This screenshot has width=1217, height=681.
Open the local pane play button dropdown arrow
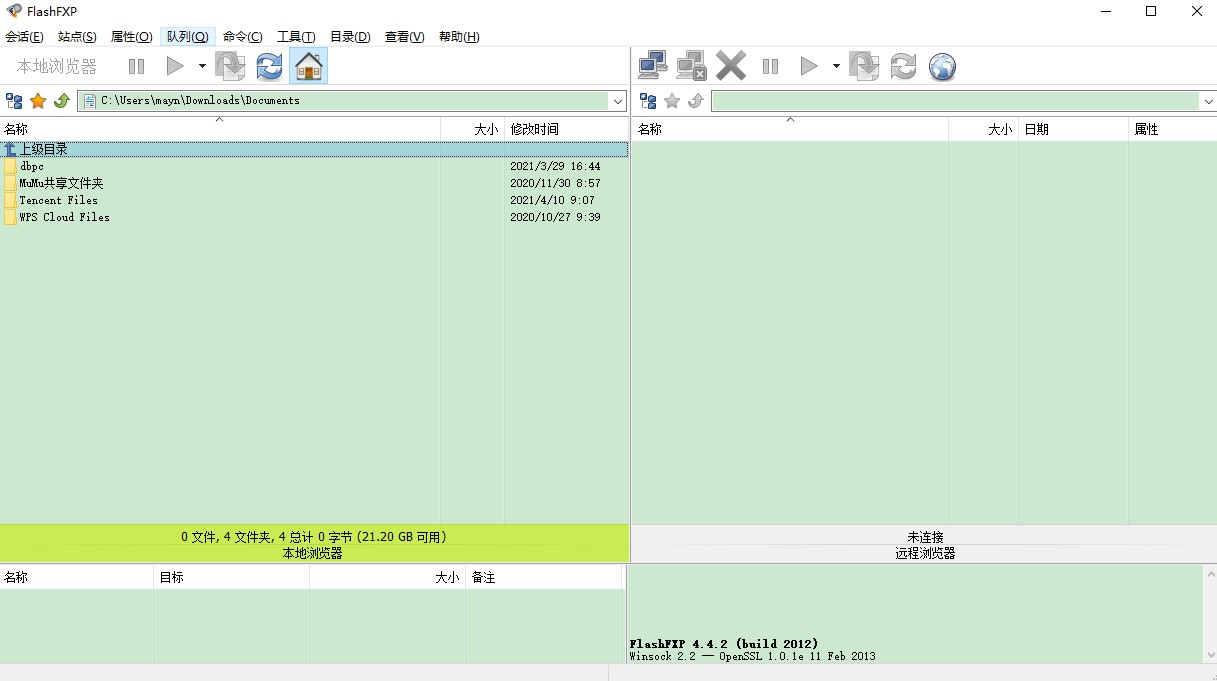(202, 67)
